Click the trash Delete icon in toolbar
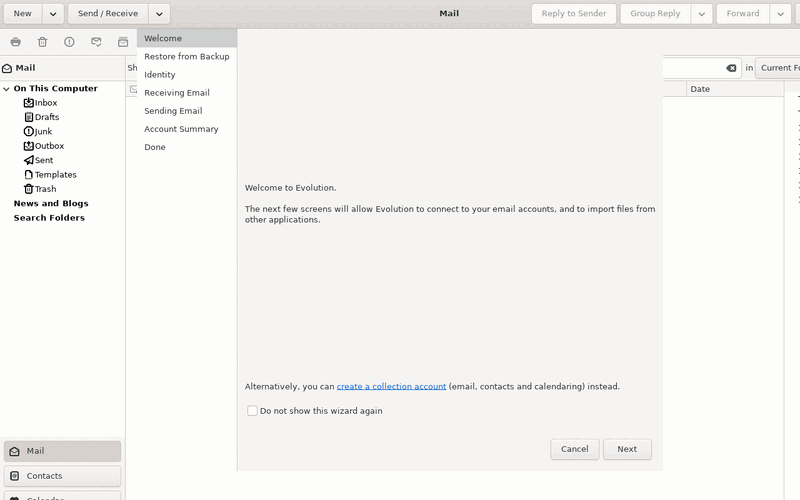This screenshot has height=500, width=800. [x=42, y=42]
